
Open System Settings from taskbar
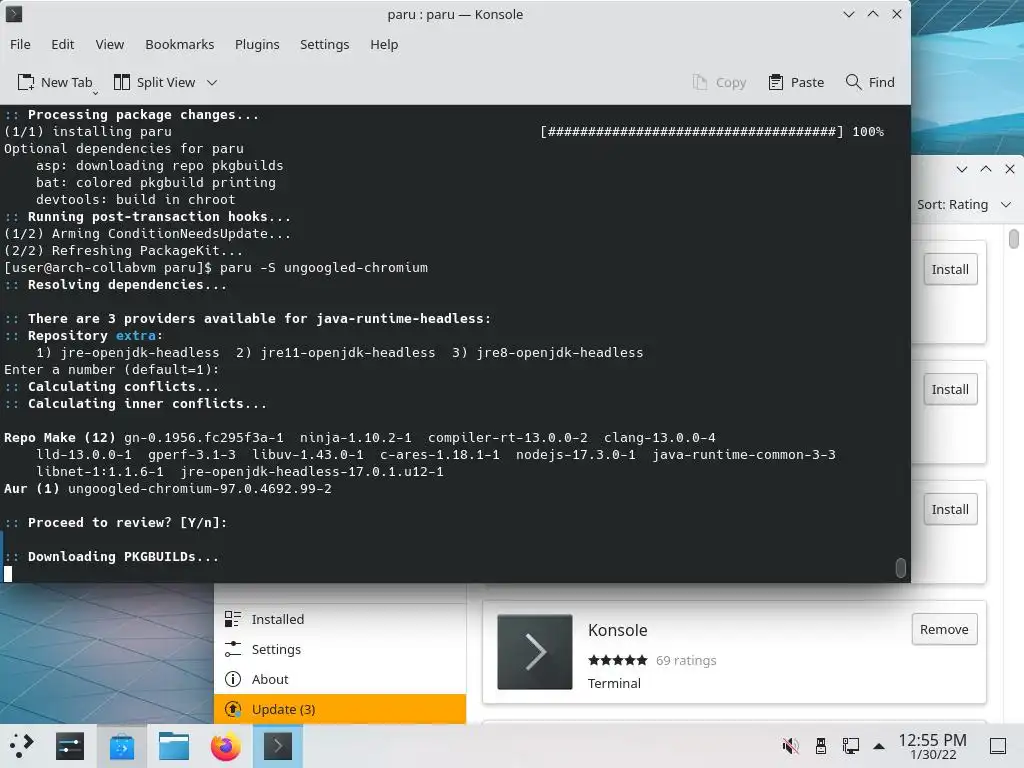point(70,746)
